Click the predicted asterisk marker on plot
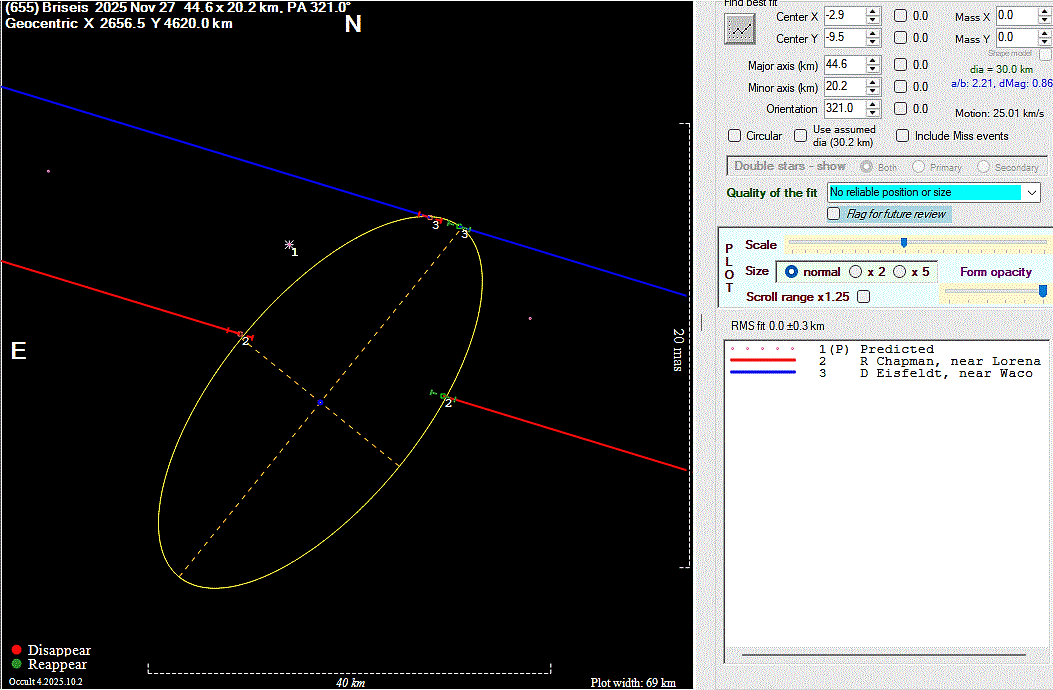1053x690 pixels. tap(289, 245)
